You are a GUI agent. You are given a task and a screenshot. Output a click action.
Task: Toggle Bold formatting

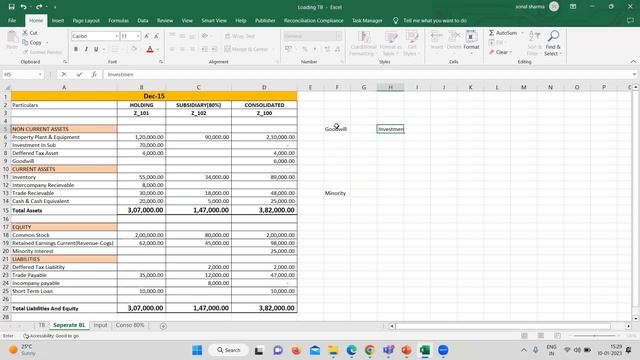coord(76,49)
